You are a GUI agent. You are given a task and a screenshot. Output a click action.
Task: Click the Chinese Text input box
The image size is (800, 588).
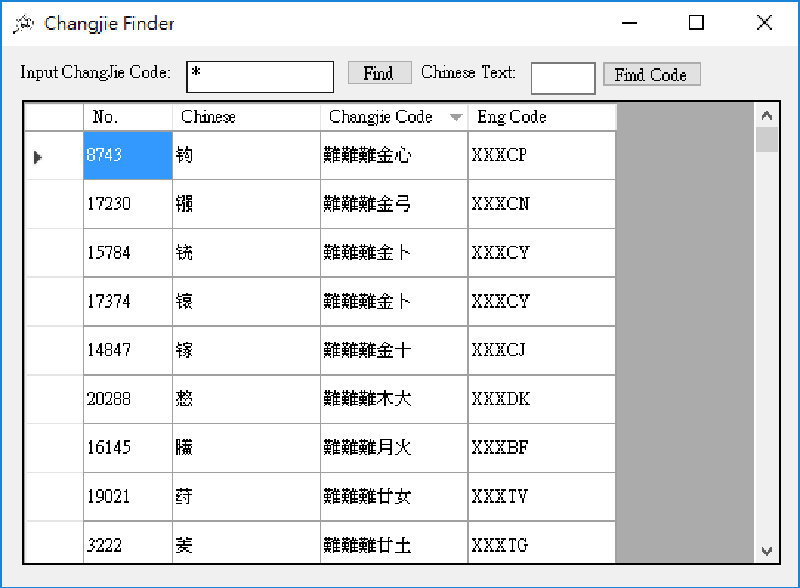[563, 77]
